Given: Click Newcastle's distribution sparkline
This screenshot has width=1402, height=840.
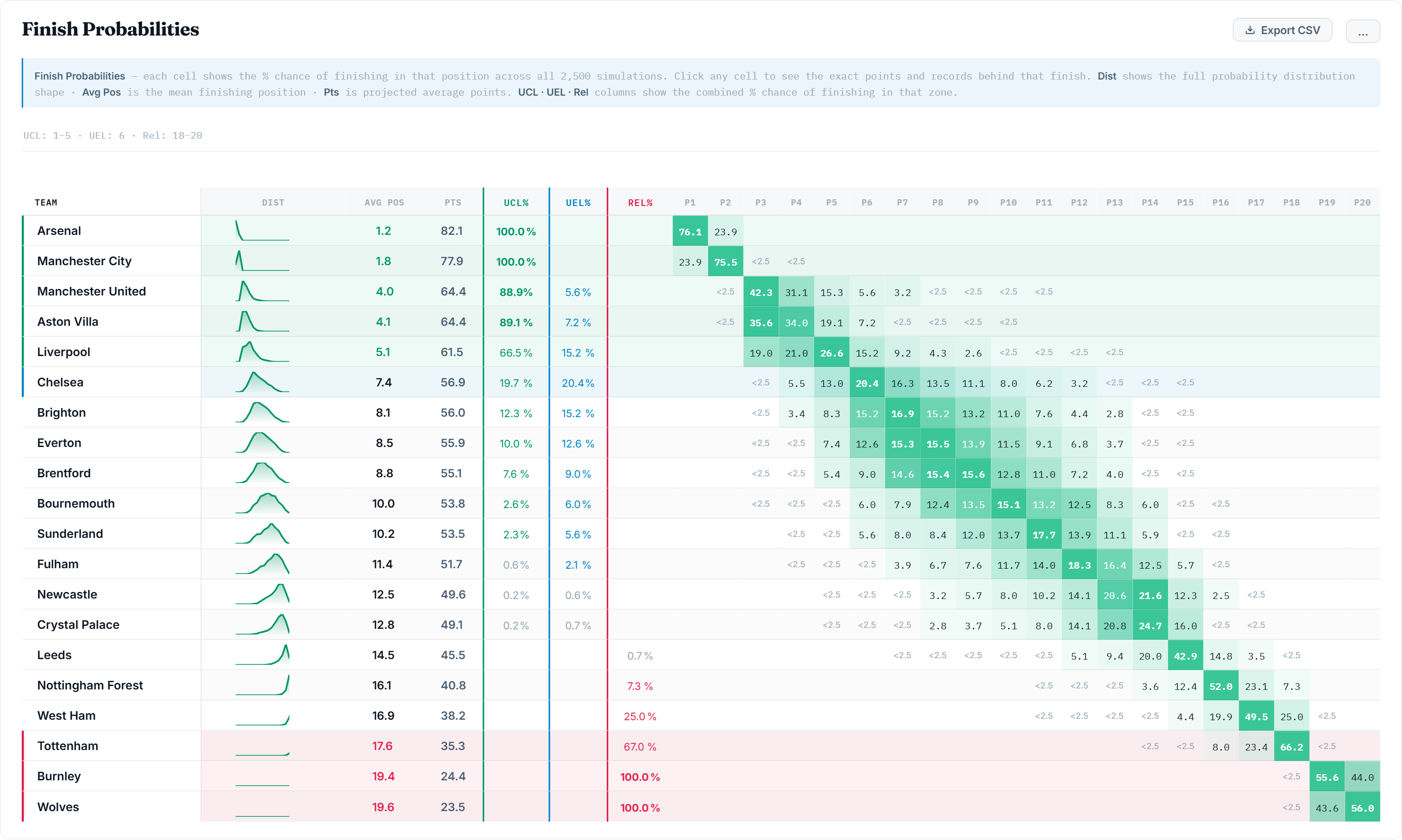Looking at the screenshot, I should tap(262, 594).
